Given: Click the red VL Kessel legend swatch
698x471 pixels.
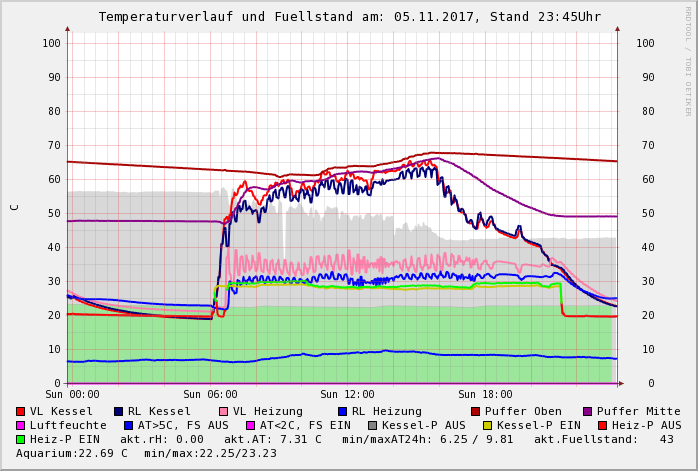Looking at the screenshot, I should [21, 411].
